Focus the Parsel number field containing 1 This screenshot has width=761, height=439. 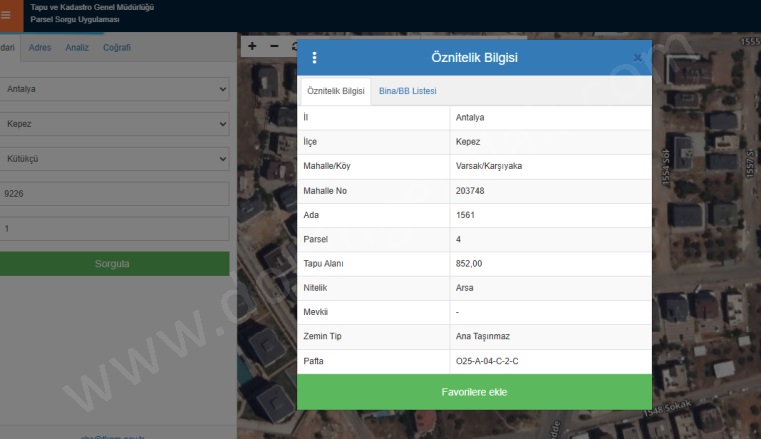tap(114, 229)
